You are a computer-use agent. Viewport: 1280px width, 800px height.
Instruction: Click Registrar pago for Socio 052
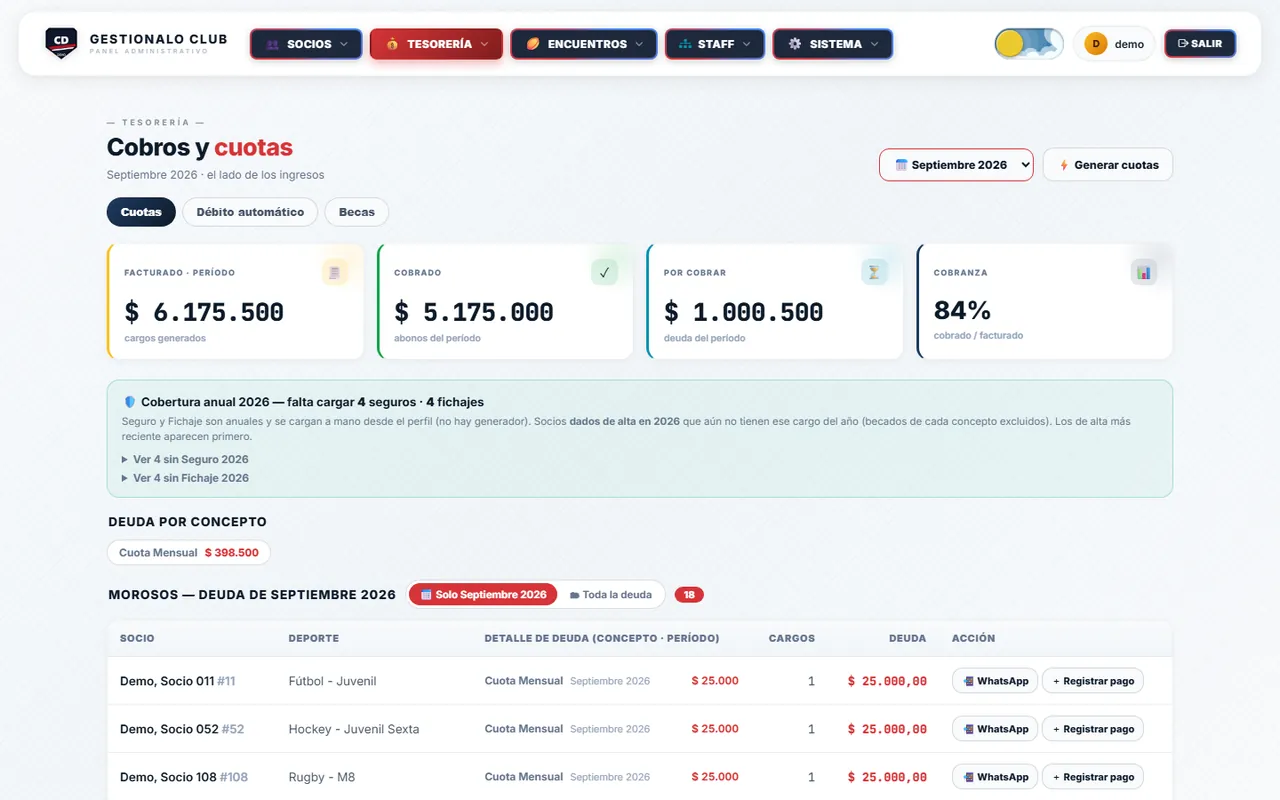(1093, 729)
